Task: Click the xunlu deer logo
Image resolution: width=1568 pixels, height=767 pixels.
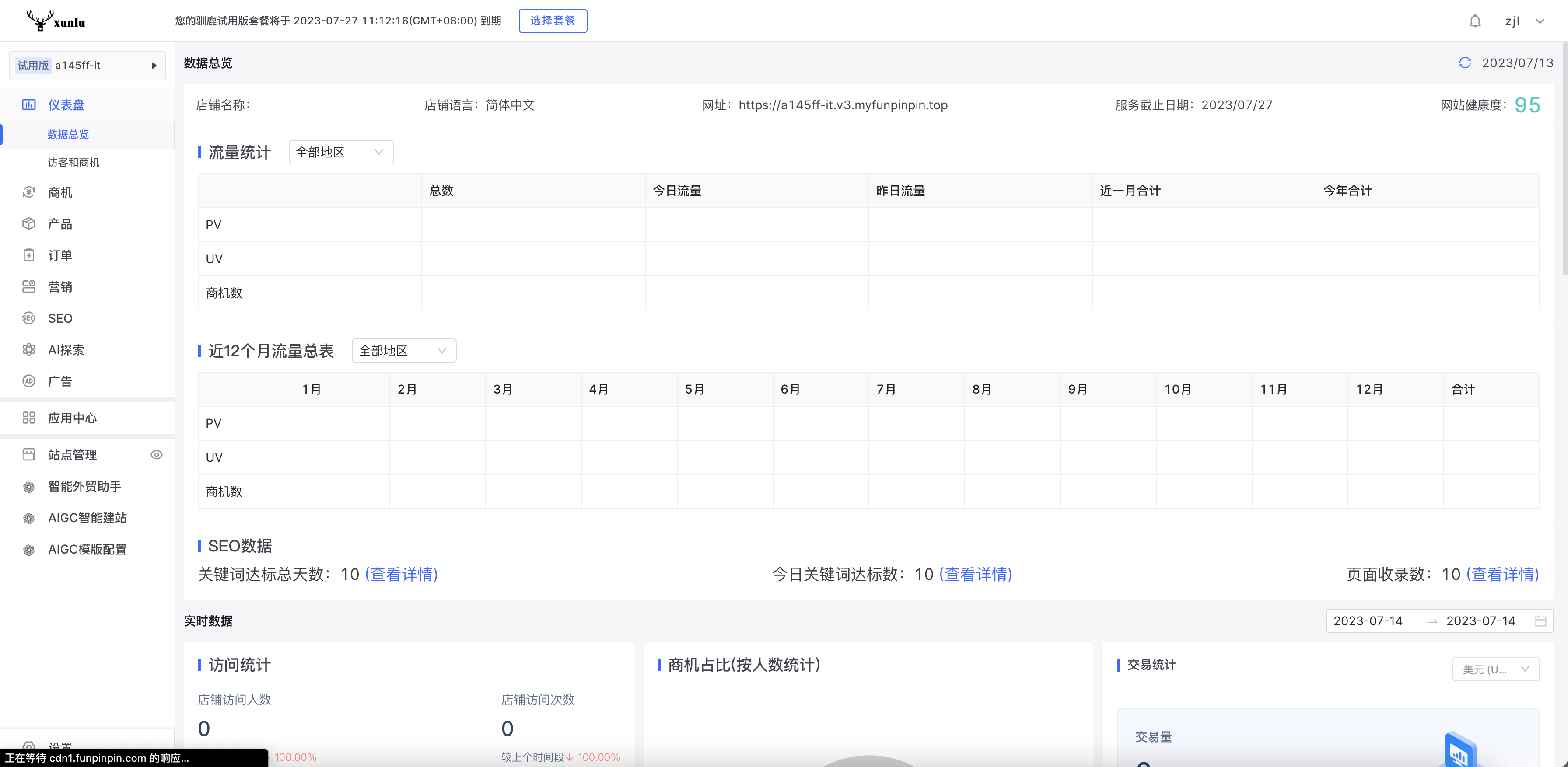Action: click(x=56, y=21)
